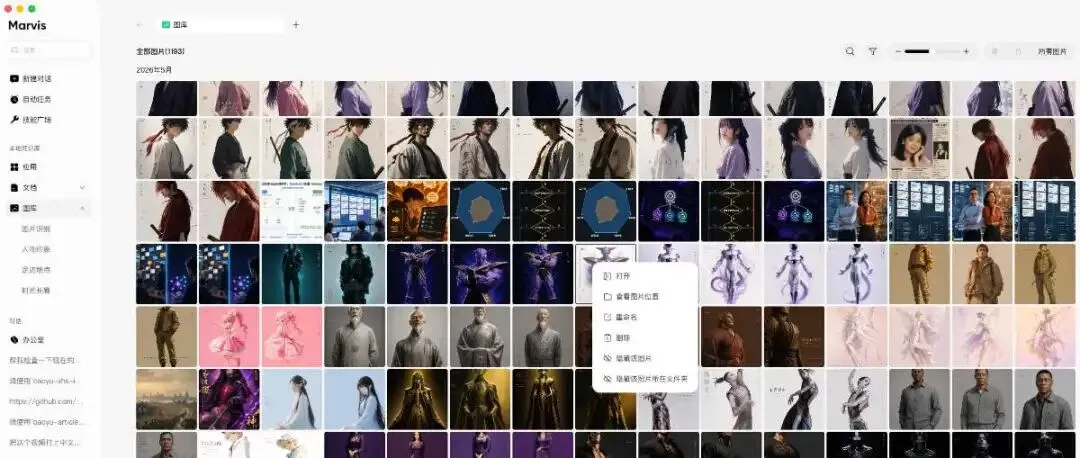Click the magnifier icon in gallery toolbar
1080x458 pixels.
click(850, 51)
